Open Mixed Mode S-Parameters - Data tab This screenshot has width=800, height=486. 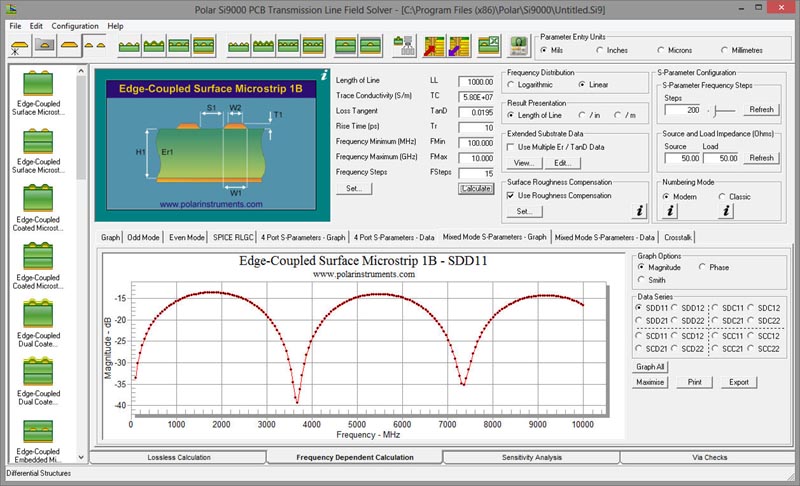[x=605, y=237]
